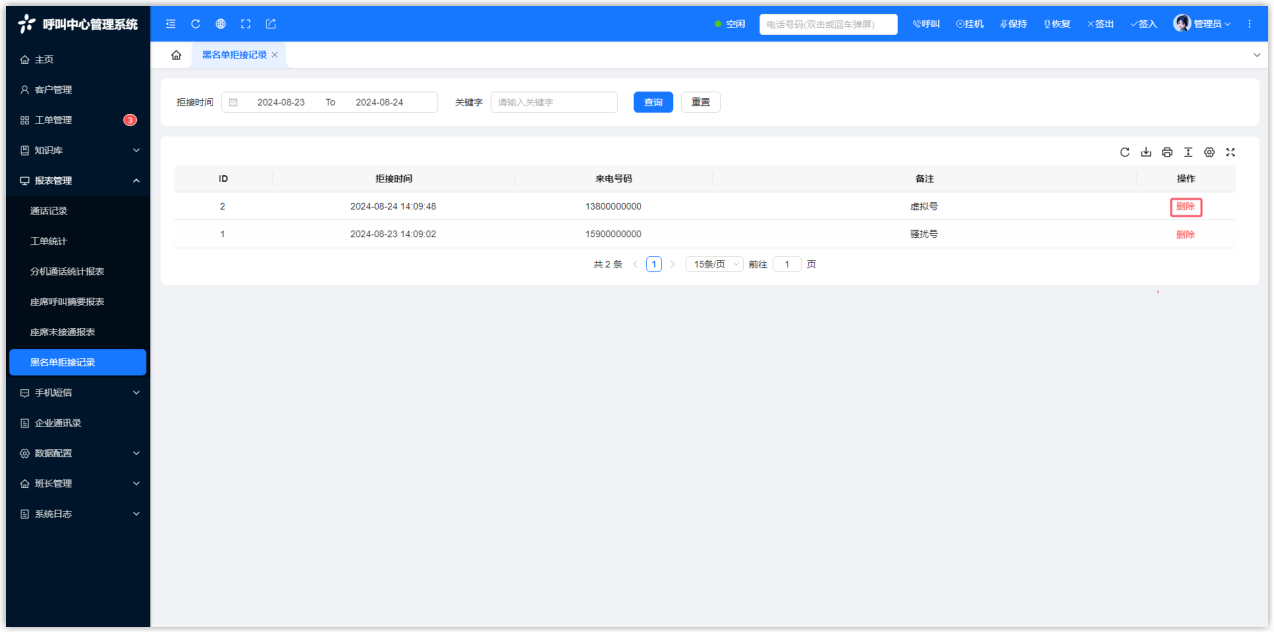The width and height of the screenshot is (1274, 633).
Task: Select 坐席未接通报表 in the sidebar
Action: 62,332
